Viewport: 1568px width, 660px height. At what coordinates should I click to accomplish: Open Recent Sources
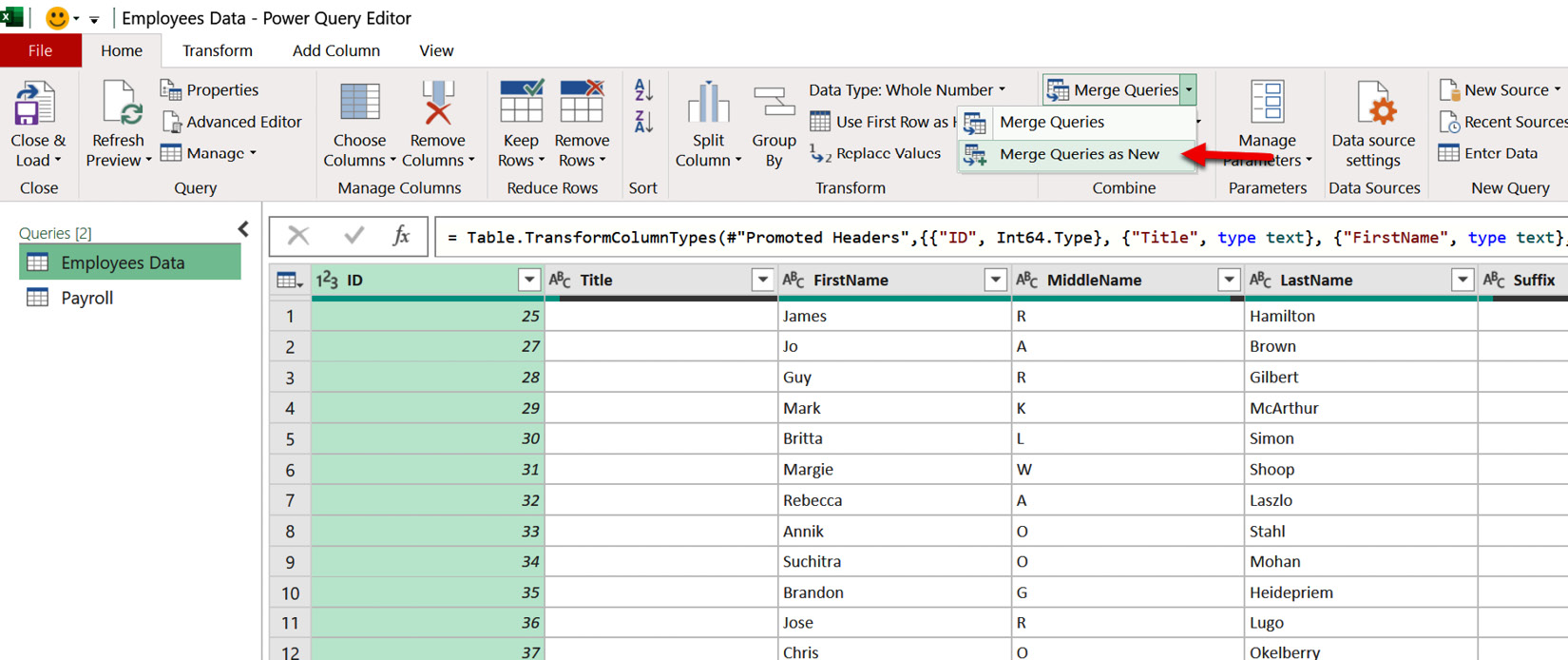[1504, 122]
